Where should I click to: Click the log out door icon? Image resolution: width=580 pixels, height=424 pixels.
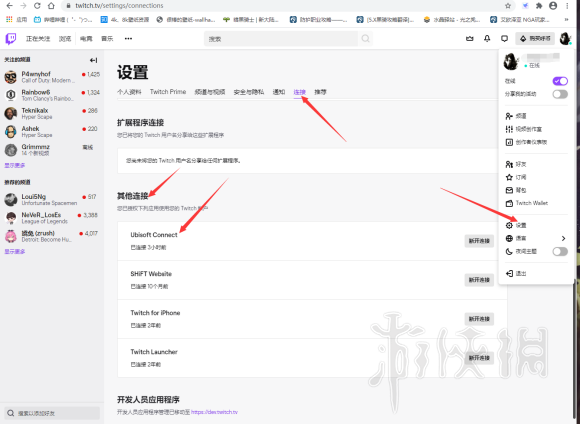(x=509, y=273)
